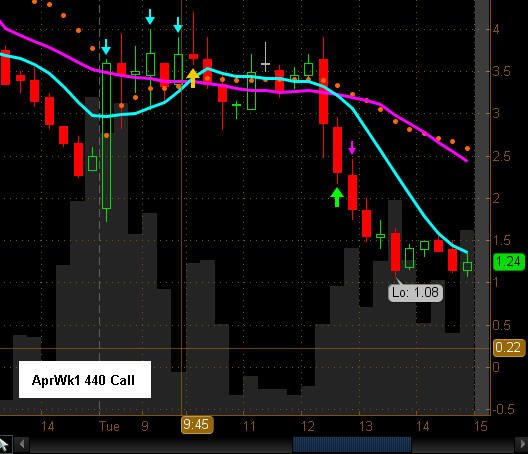Click the green 1.24 last price label

pos(509,262)
